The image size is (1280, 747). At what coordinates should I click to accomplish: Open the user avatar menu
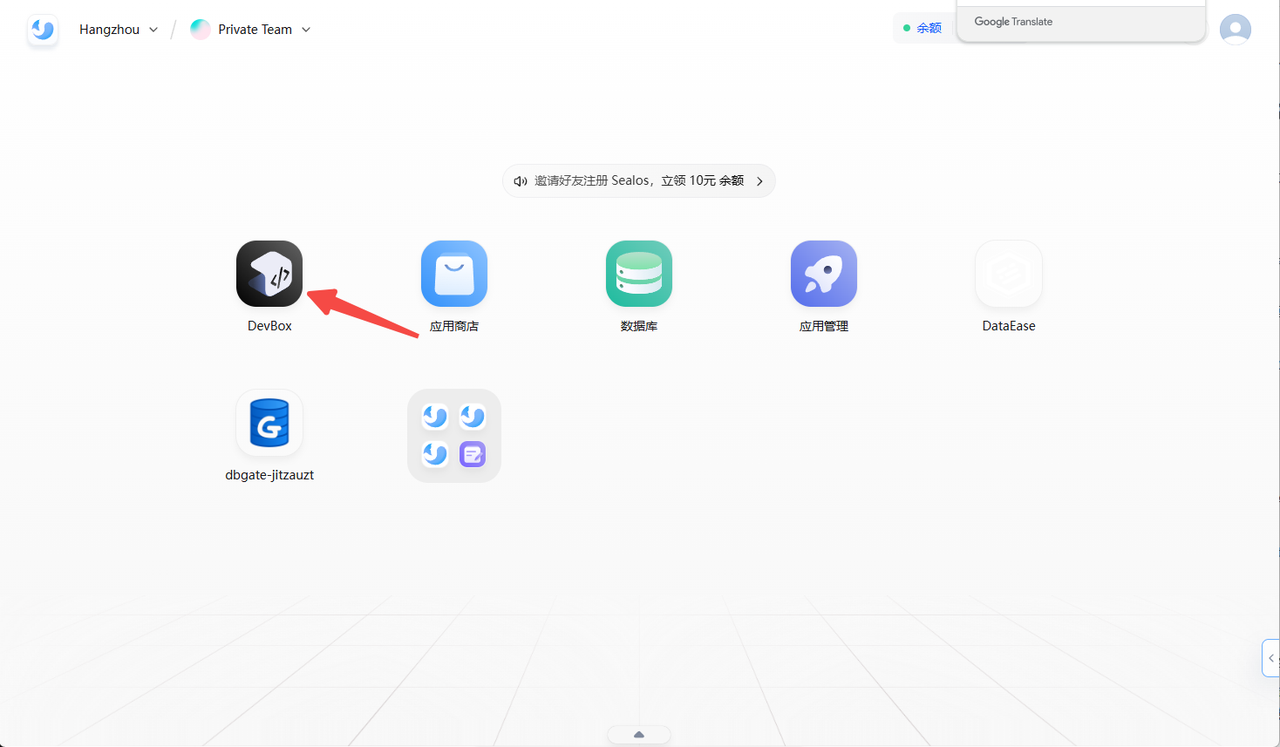(1236, 29)
